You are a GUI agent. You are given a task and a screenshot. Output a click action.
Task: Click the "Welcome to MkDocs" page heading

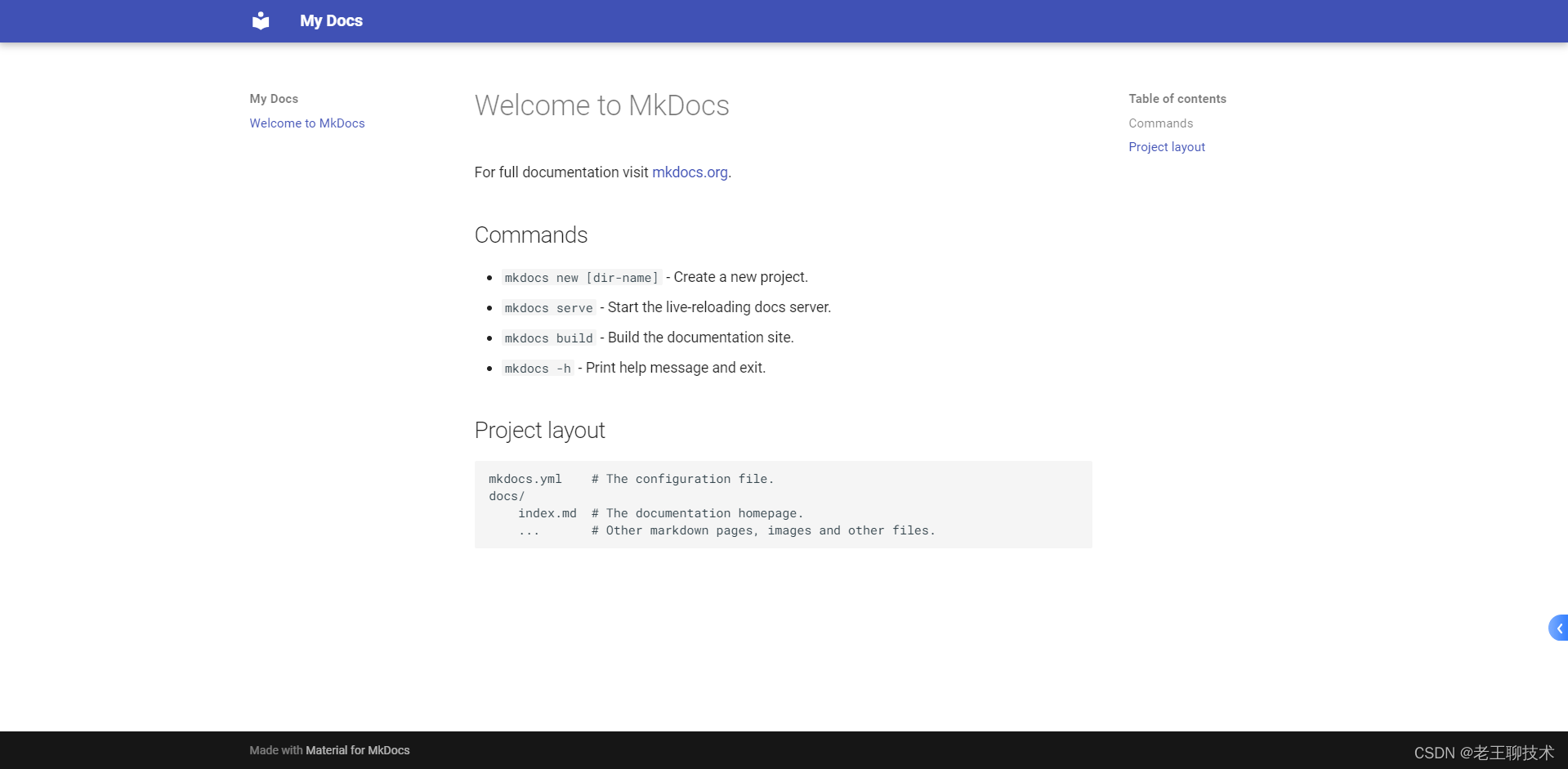[601, 105]
